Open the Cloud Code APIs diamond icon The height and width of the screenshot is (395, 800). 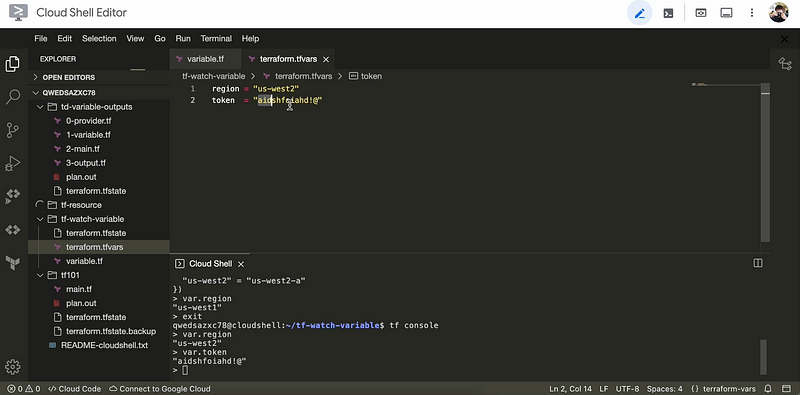point(13,230)
